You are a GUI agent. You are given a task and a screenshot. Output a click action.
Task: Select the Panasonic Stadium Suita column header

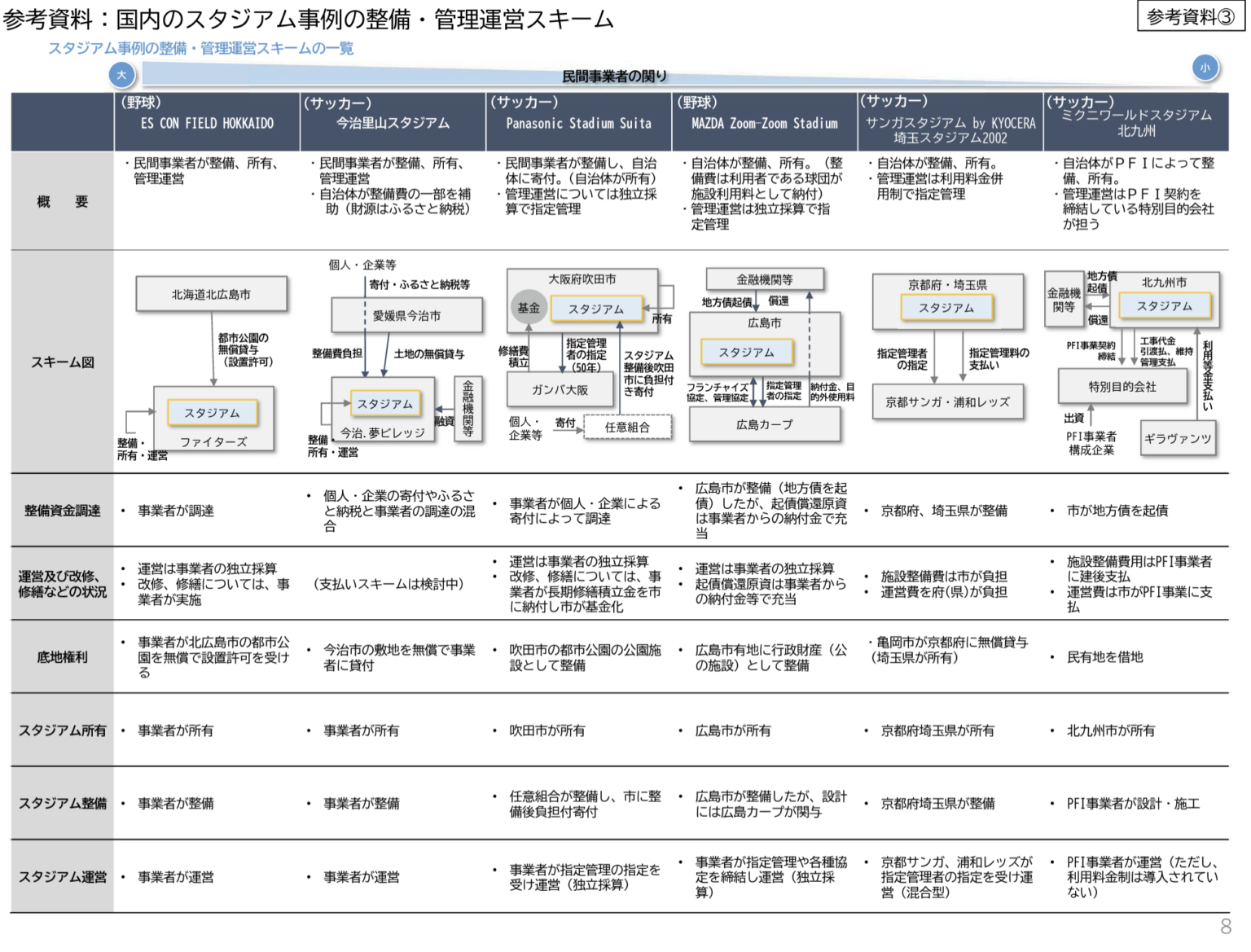point(578,122)
